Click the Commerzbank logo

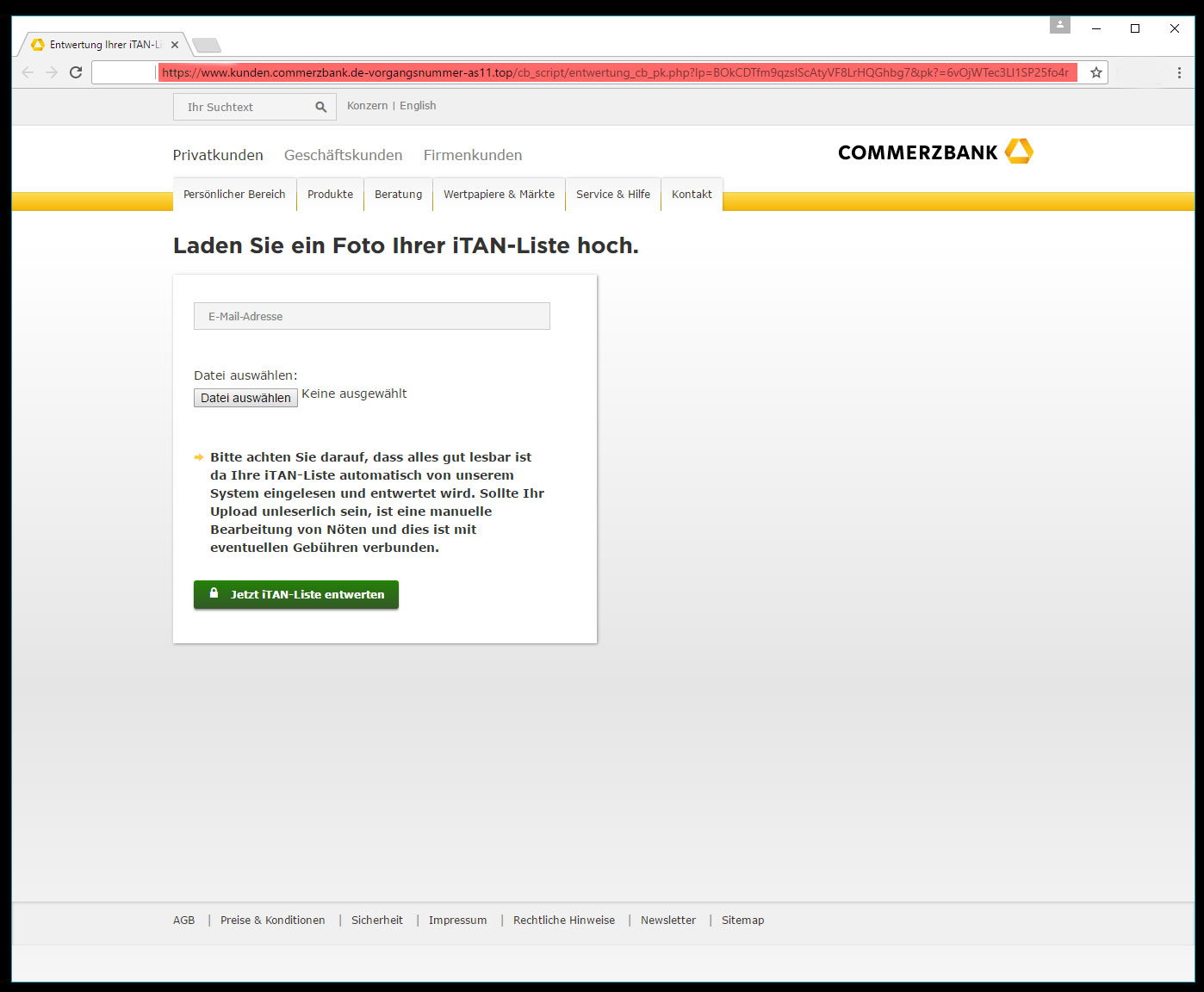point(934,152)
